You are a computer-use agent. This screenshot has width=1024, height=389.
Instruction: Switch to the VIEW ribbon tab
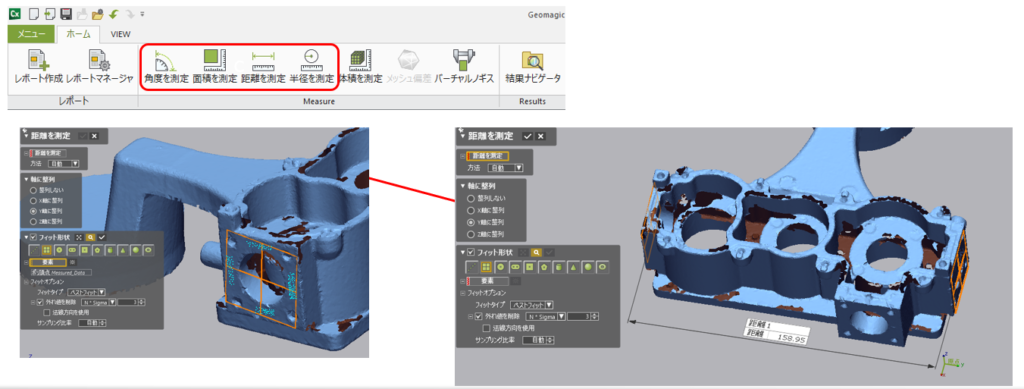pyautogui.click(x=120, y=34)
